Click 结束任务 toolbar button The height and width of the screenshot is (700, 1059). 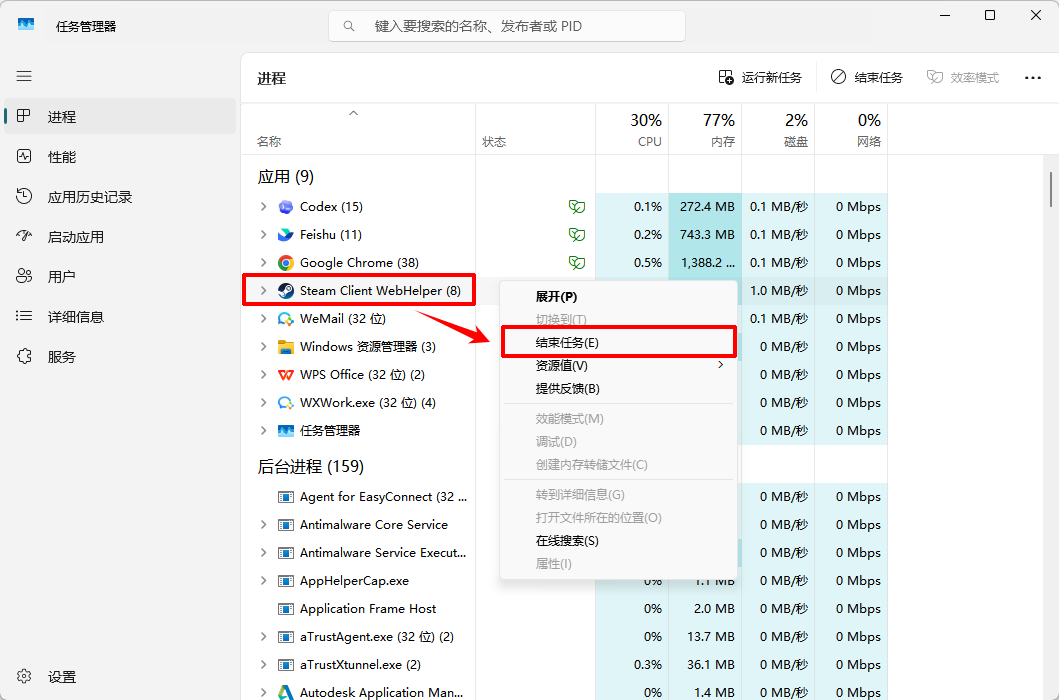(867, 78)
